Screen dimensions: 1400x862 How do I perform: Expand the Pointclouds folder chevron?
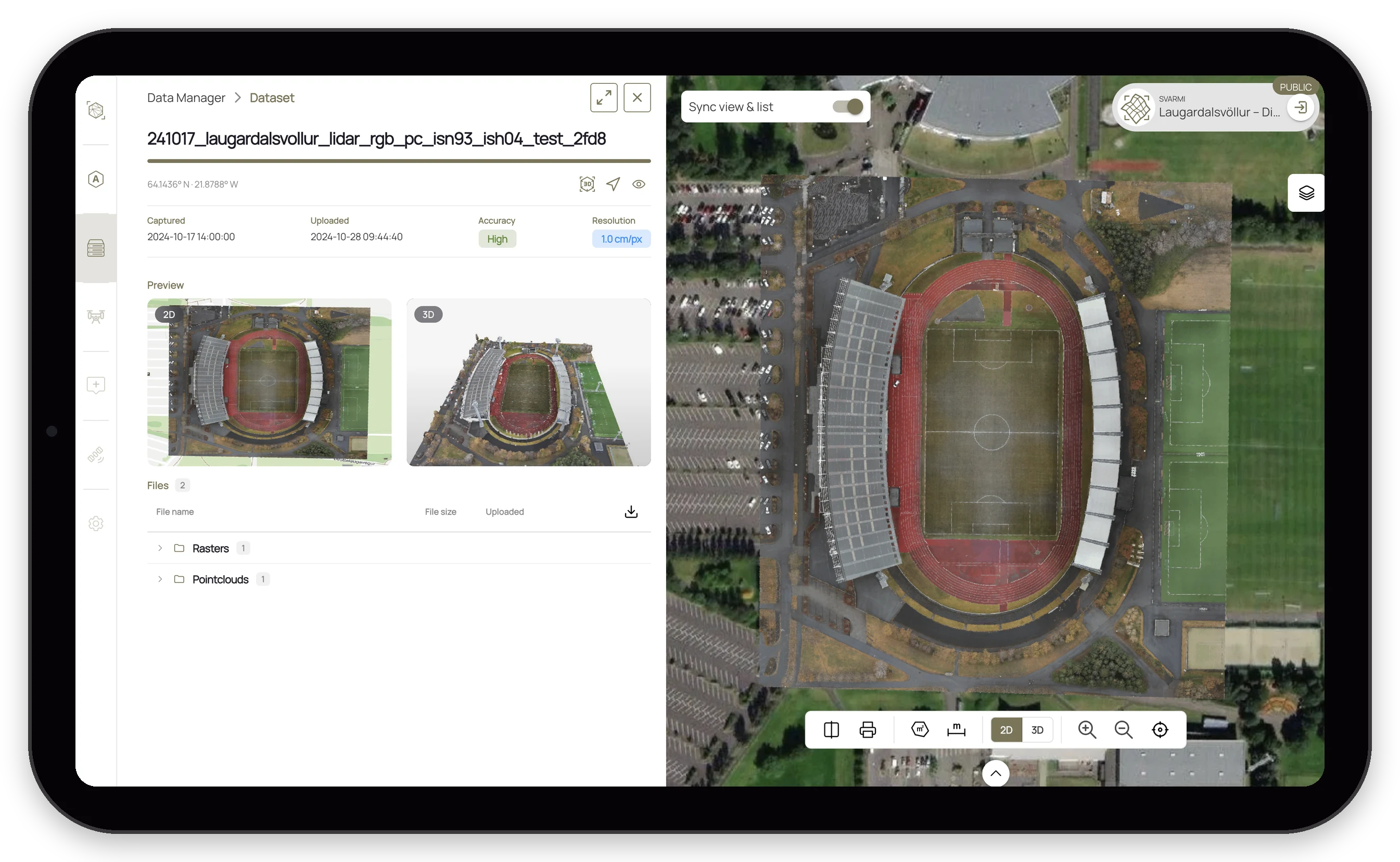pyautogui.click(x=160, y=579)
